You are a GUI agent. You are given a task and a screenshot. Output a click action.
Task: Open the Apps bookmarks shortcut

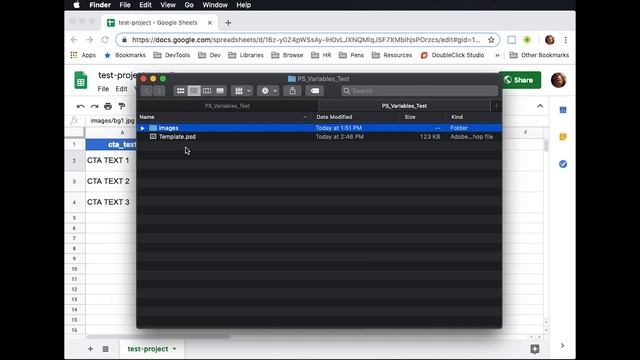[x=83, y=55]
